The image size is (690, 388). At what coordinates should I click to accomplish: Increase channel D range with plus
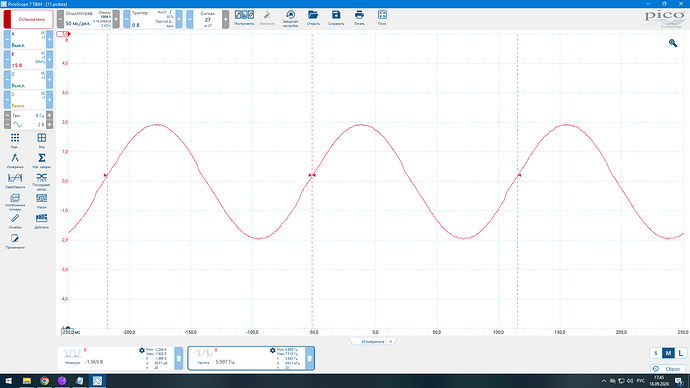tap(49, 100)
